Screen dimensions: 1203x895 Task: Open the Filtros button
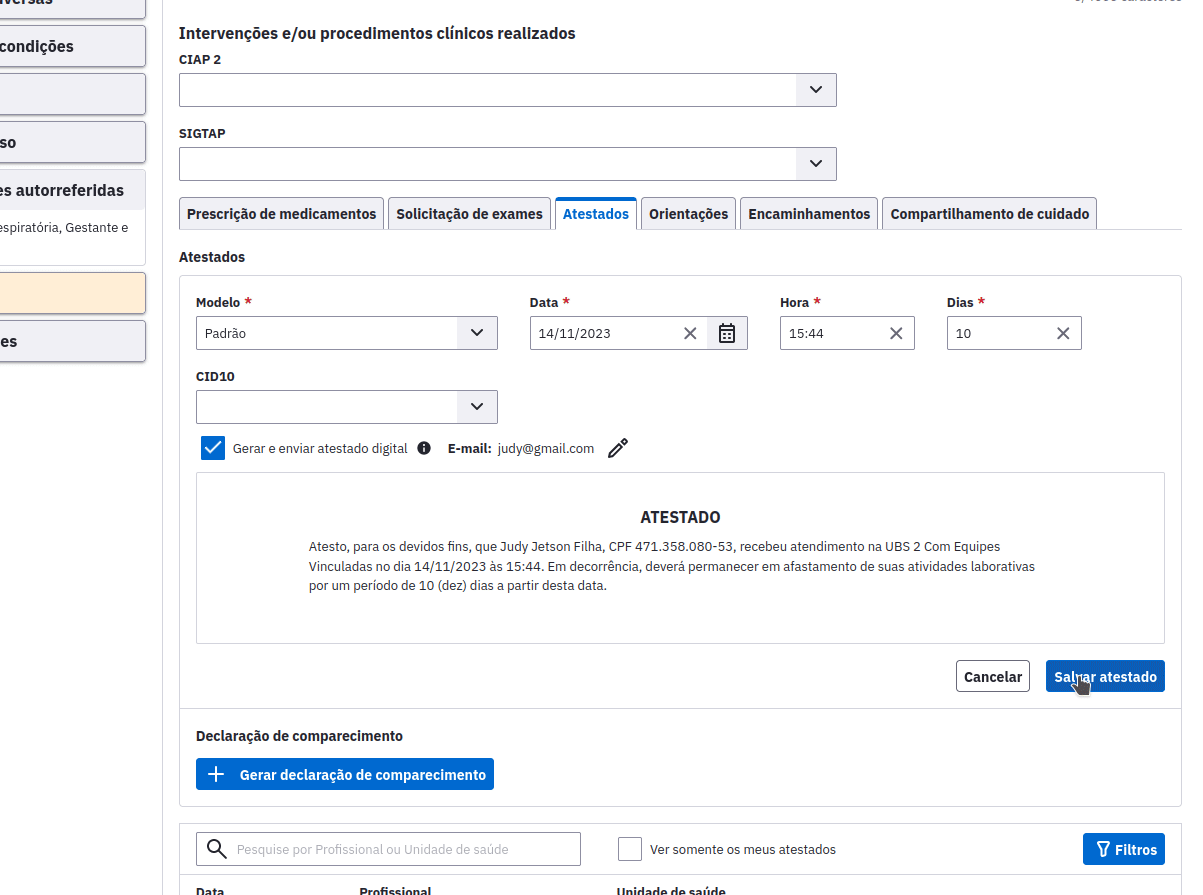tap(1124, 849)
